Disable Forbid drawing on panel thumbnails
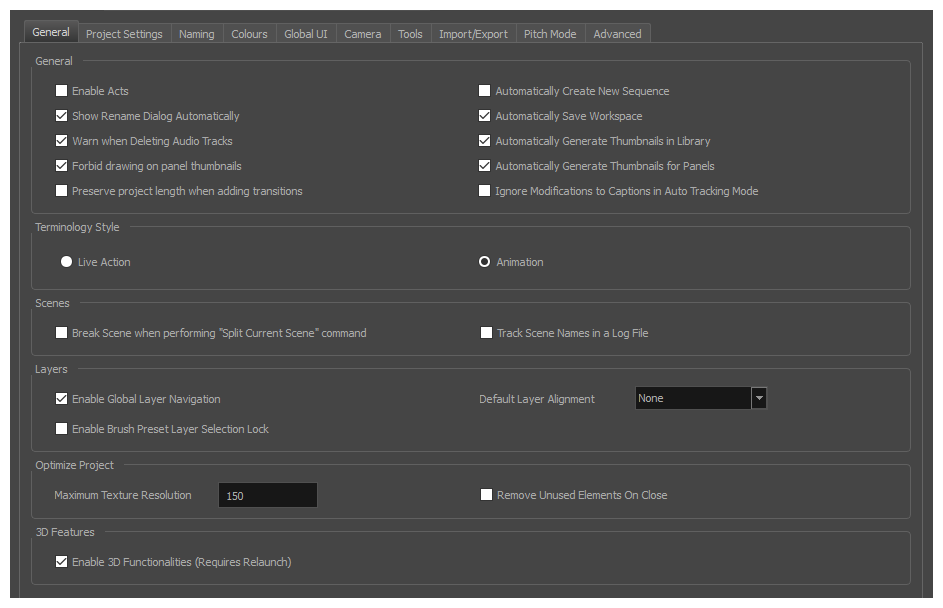943x608 pixels. click(61, 165)
